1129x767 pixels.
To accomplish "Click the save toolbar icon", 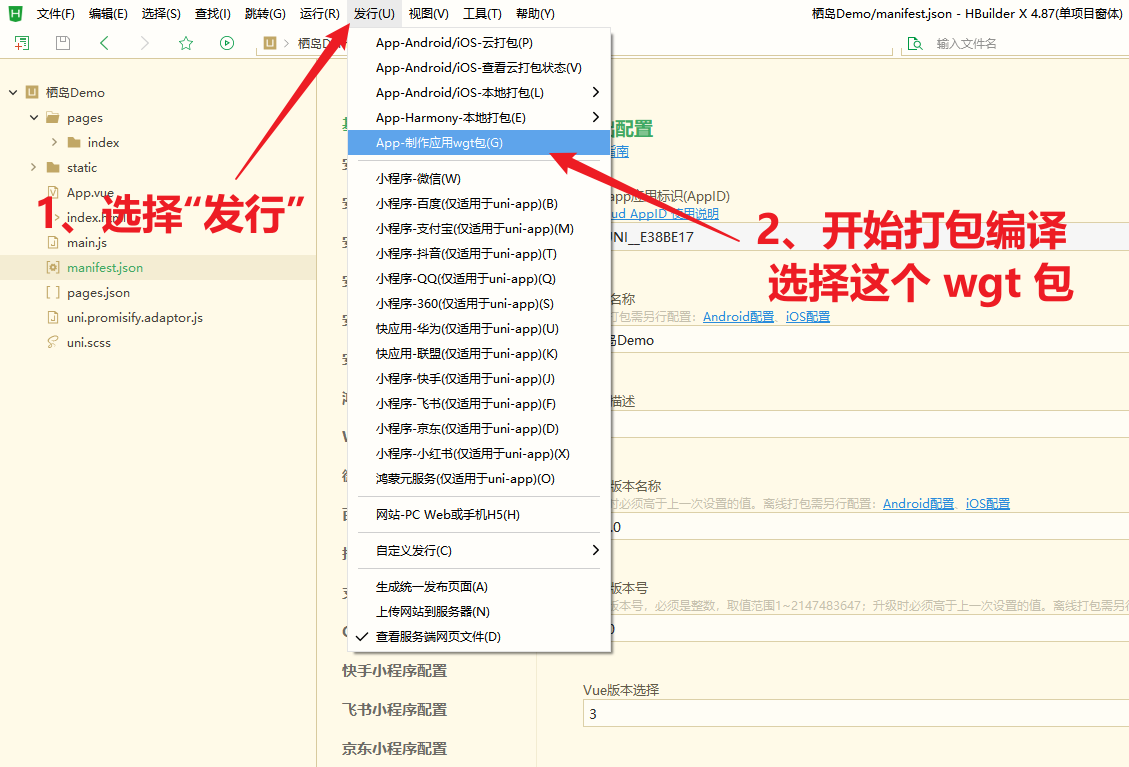I will click(x=63, y=43).
